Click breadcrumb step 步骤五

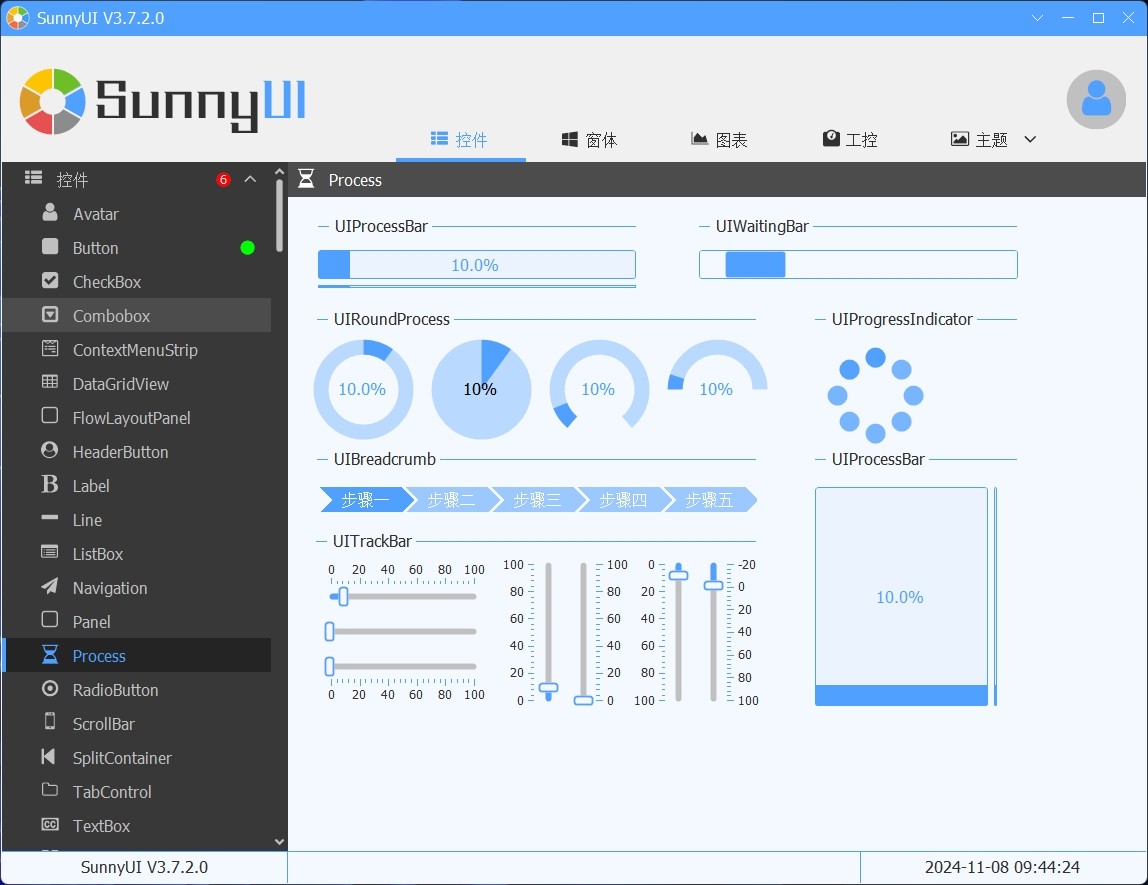709,500
